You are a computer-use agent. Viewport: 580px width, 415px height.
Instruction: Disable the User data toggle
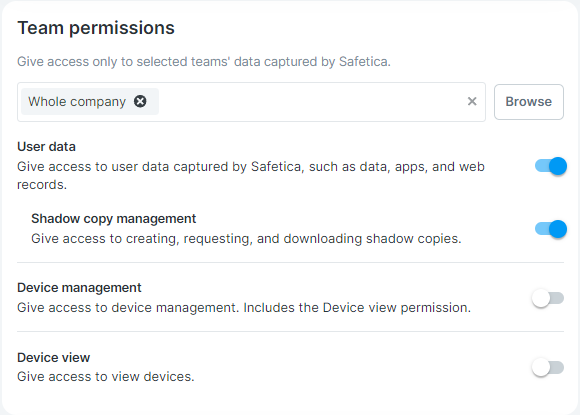[x=550, y=166]
